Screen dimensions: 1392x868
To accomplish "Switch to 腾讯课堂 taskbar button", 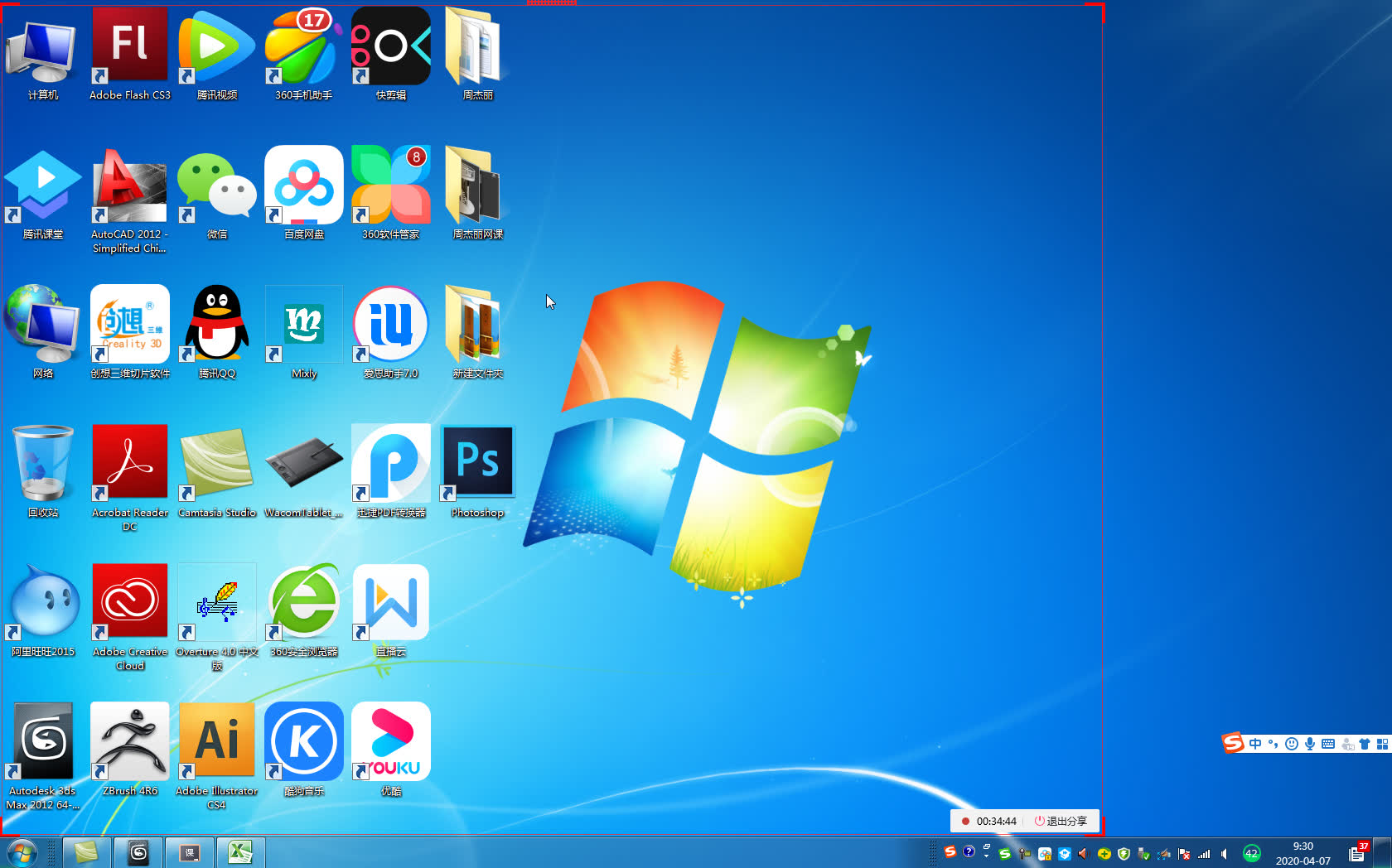I will (189, 852).
